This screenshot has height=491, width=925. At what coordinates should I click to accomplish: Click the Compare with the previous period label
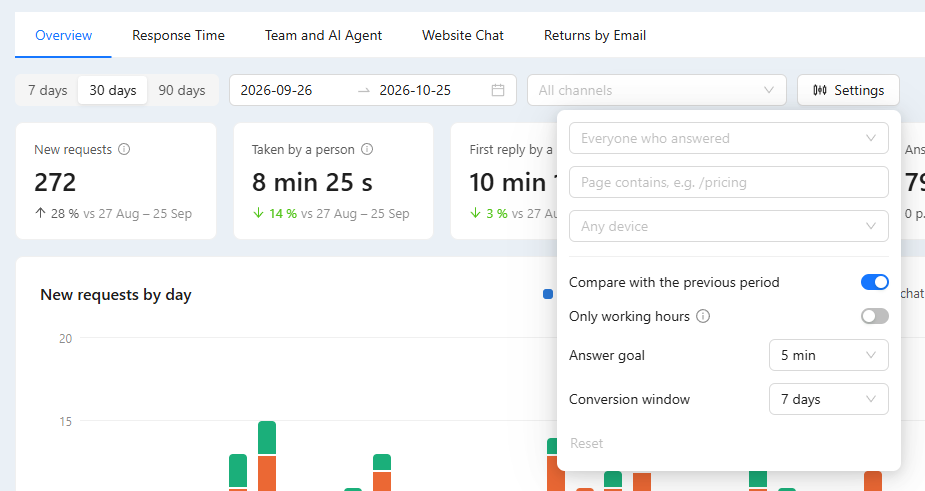(674, 282)
